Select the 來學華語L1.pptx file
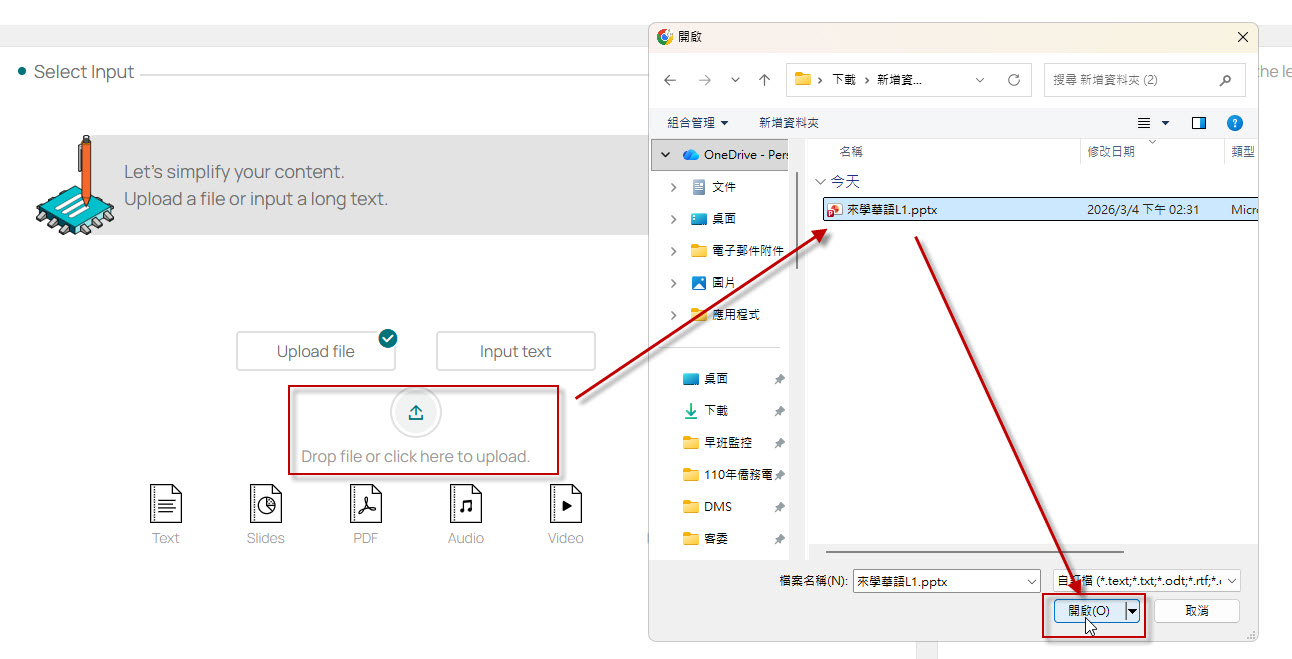The image size is (1292, 659). click(x=892, y=210)
